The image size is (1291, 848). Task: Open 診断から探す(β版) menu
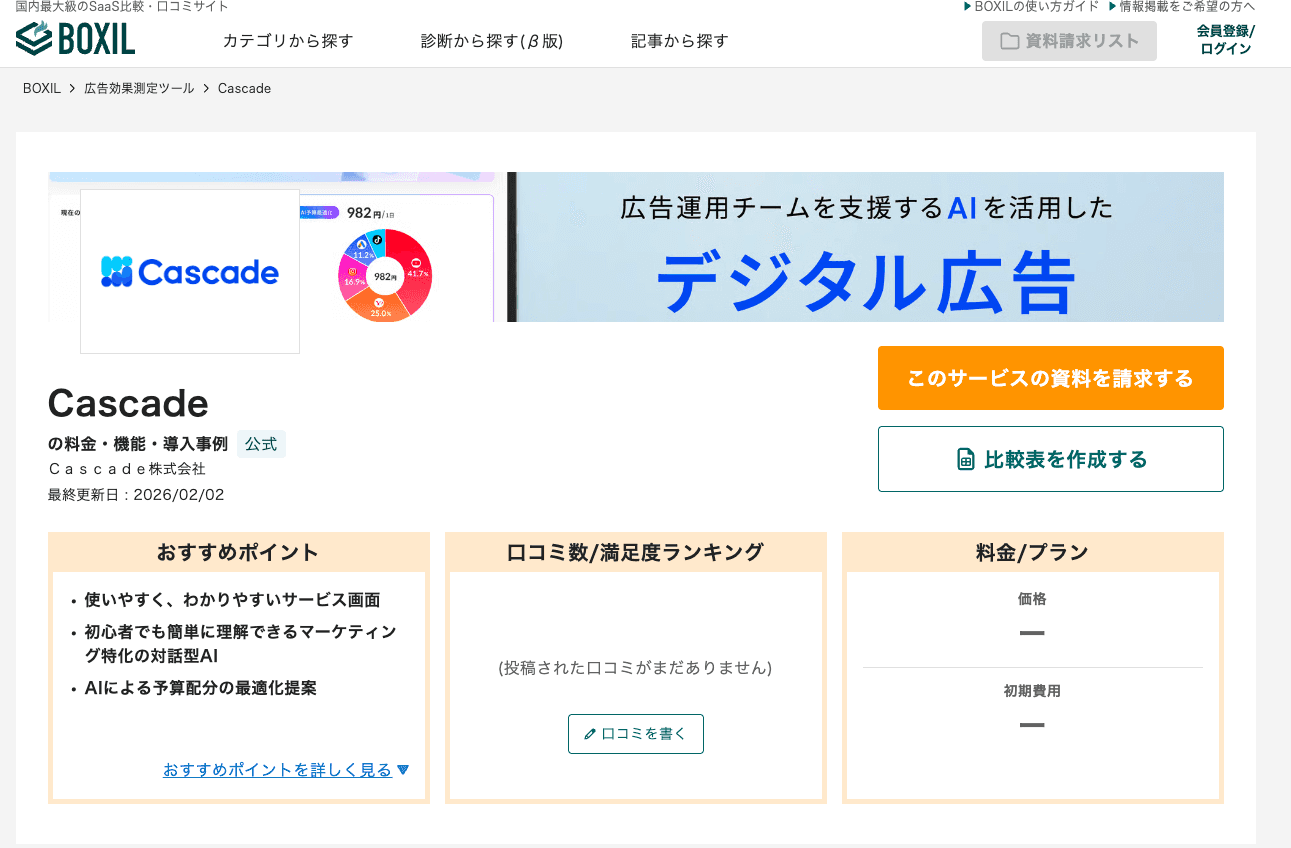(x=492, y=41)
